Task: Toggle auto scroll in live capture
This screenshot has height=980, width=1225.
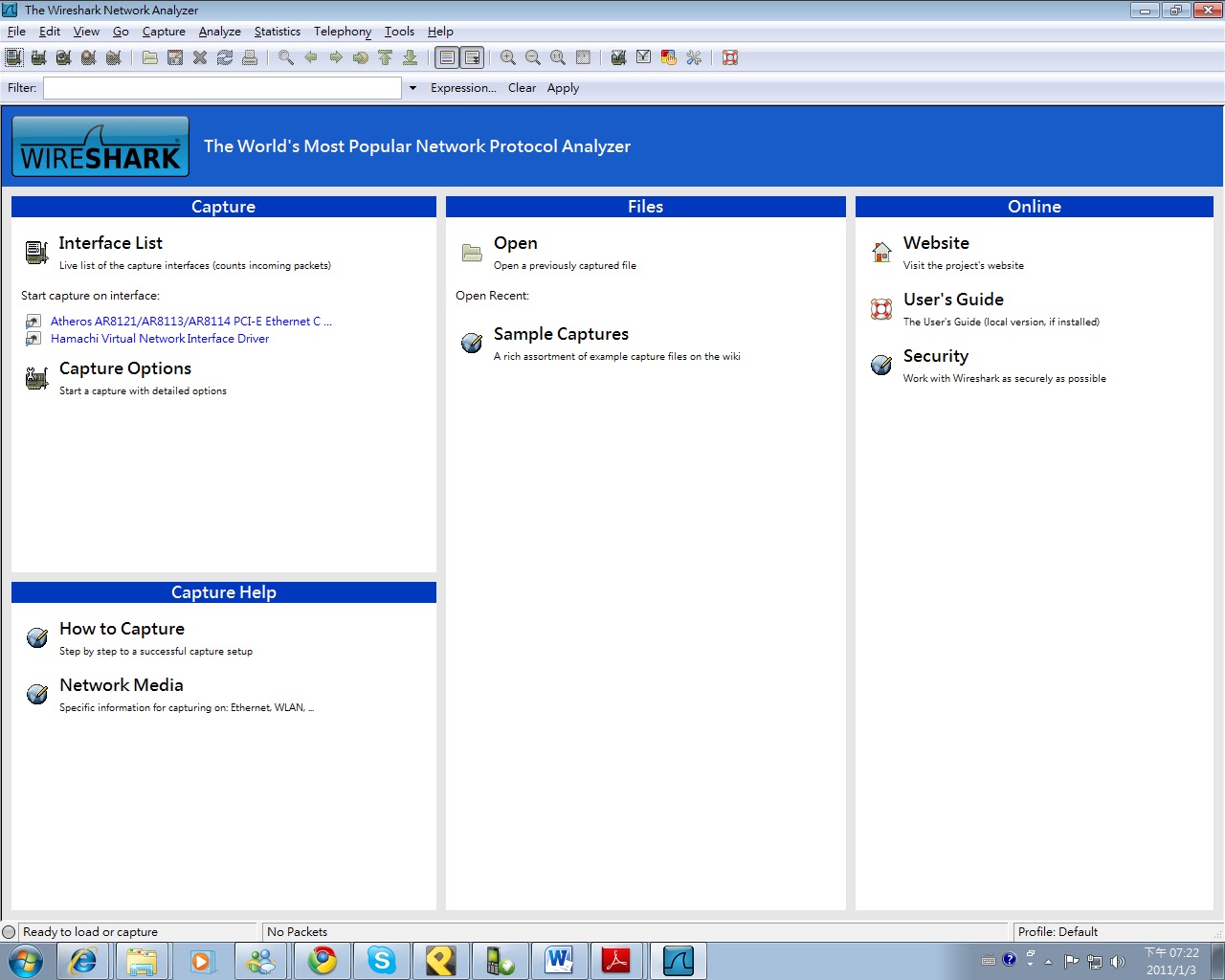Action: pos(472,57)
